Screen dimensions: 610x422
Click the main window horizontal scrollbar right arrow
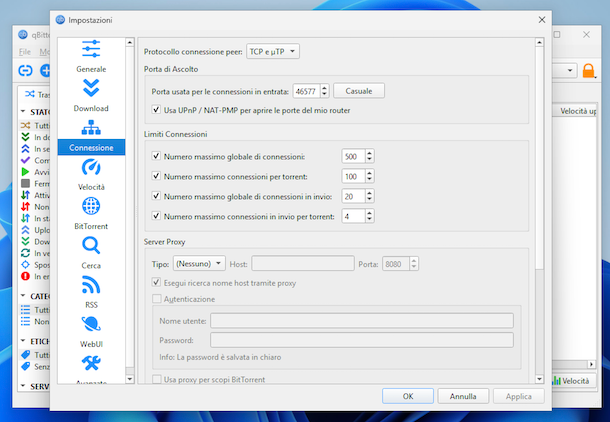coord(591,364)
